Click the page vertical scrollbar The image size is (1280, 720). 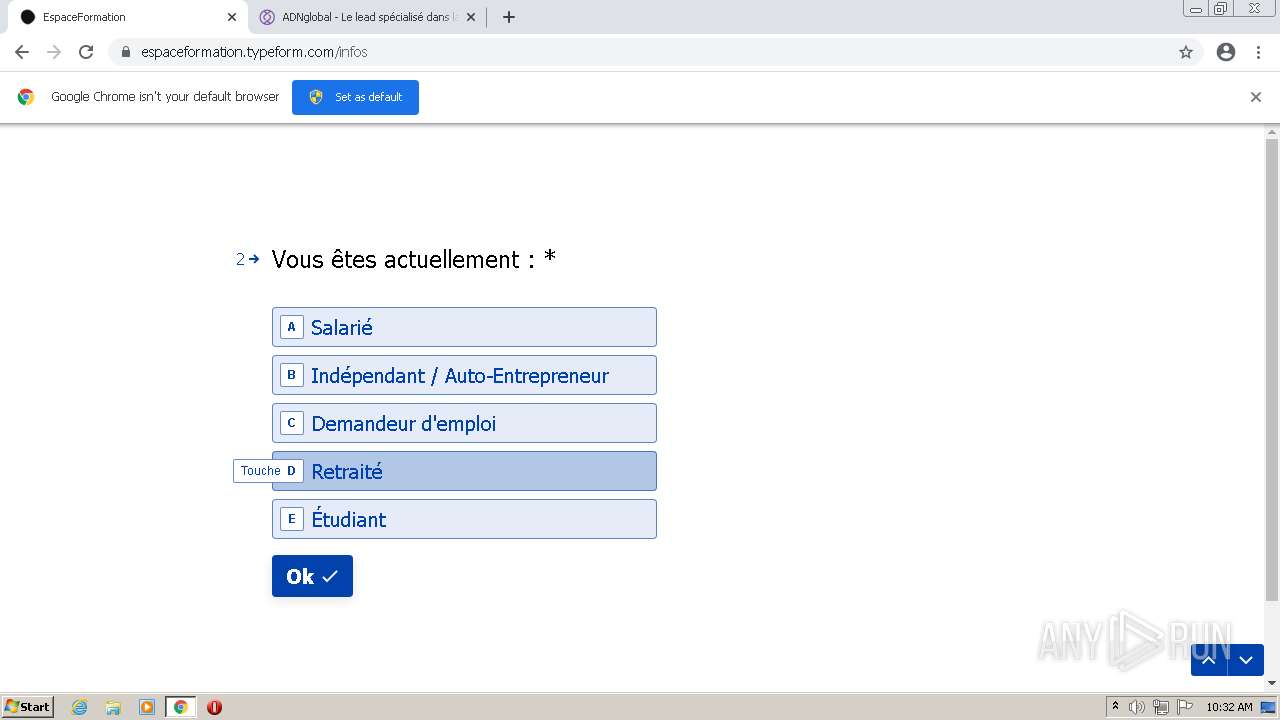click(1272, 370)
